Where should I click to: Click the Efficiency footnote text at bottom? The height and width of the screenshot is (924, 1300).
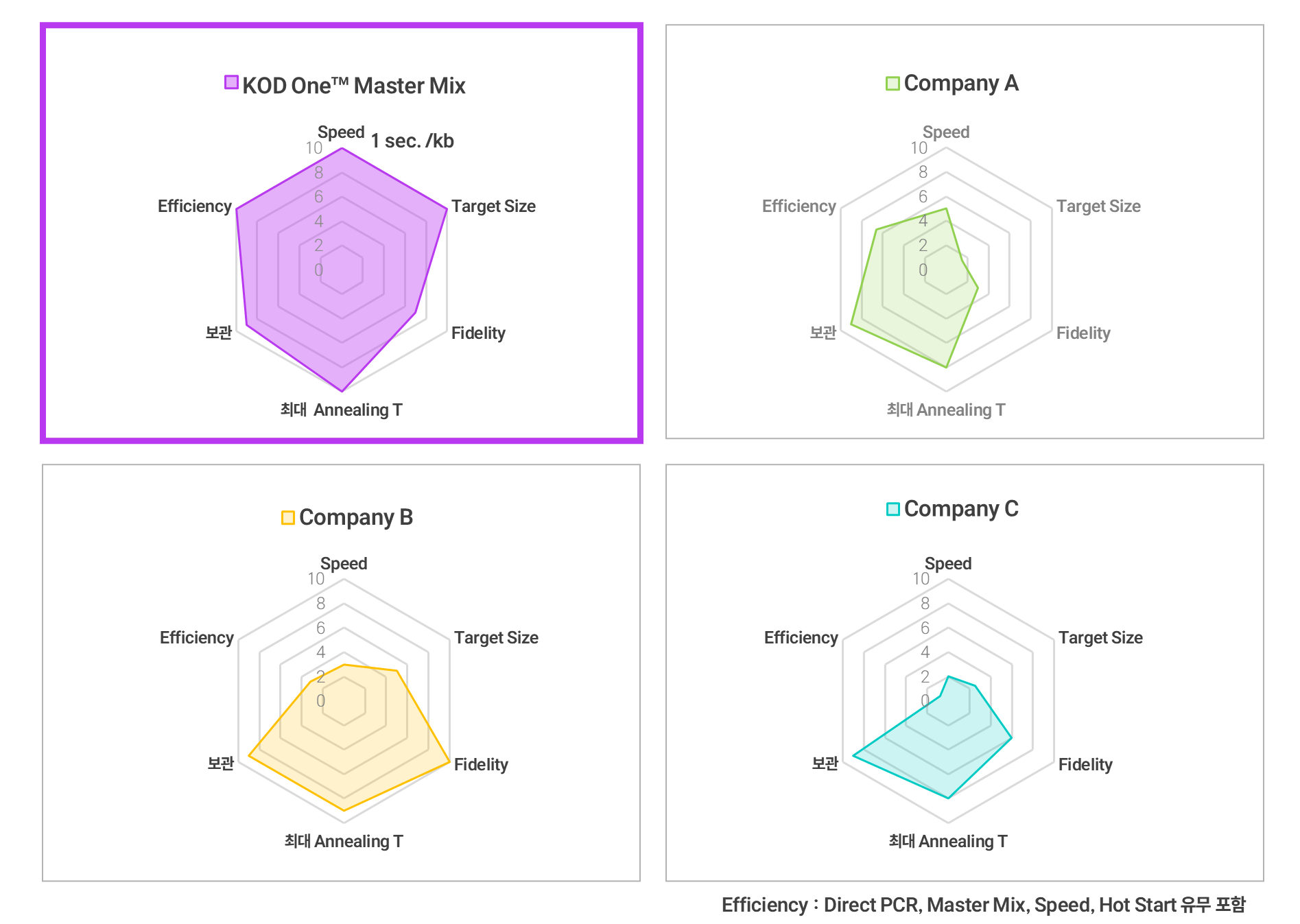(983, 905)
